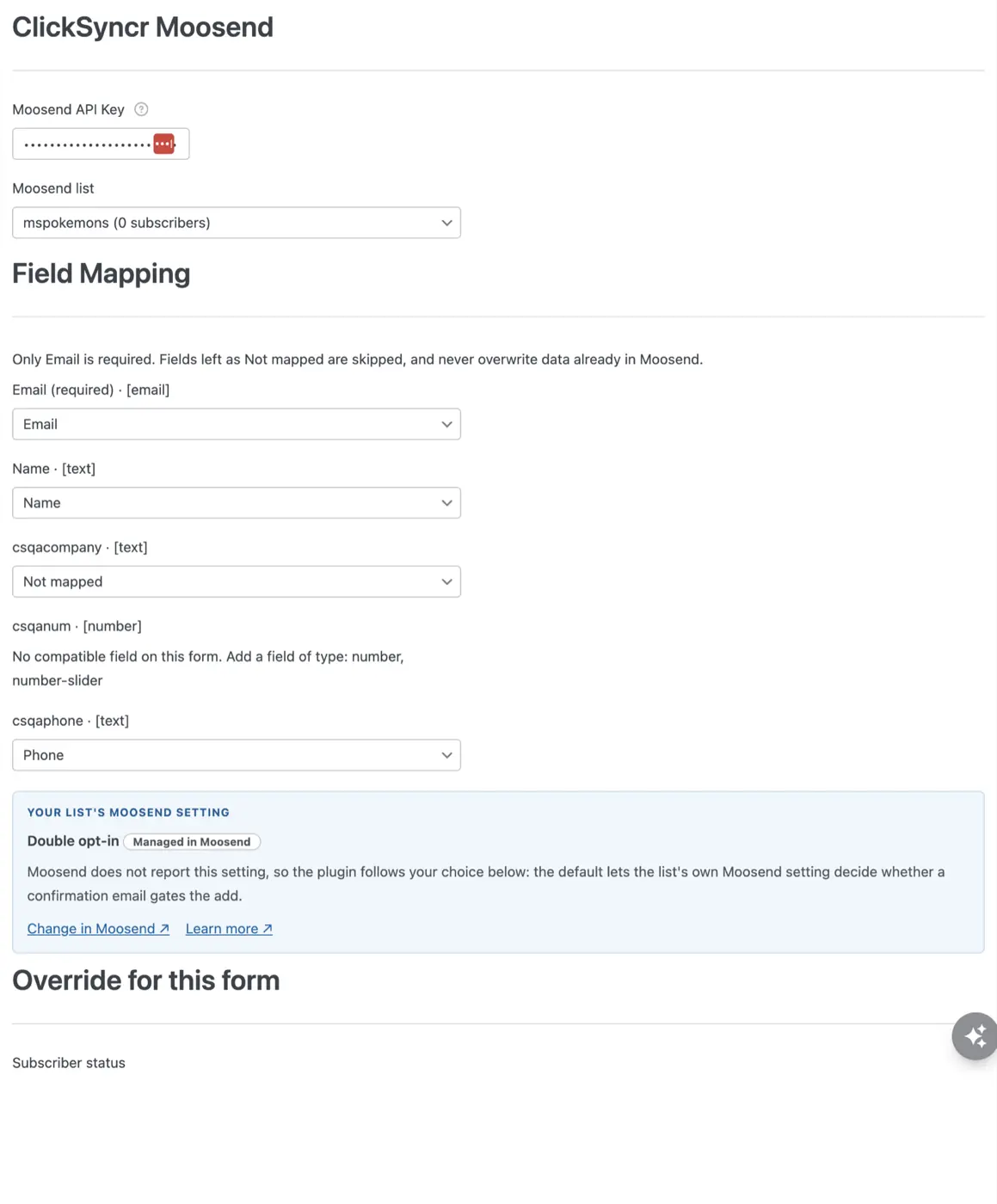
Task: Click the Override for this form heading
Action: (x=146, y=980)
